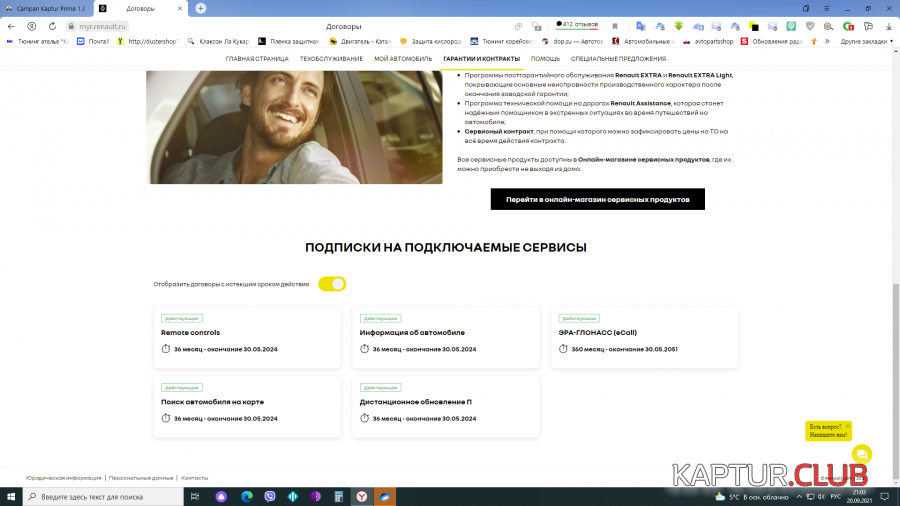Viewport: 900px width, 506px height.
Task: Click the shield protection extension icon
Action: coord(810,26)
